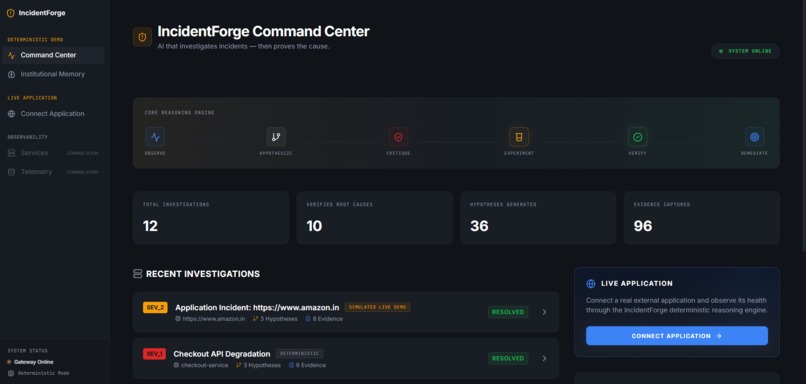Click the SEV_1 severity badge
Viewport: 806px width, 384px height.
154,354
